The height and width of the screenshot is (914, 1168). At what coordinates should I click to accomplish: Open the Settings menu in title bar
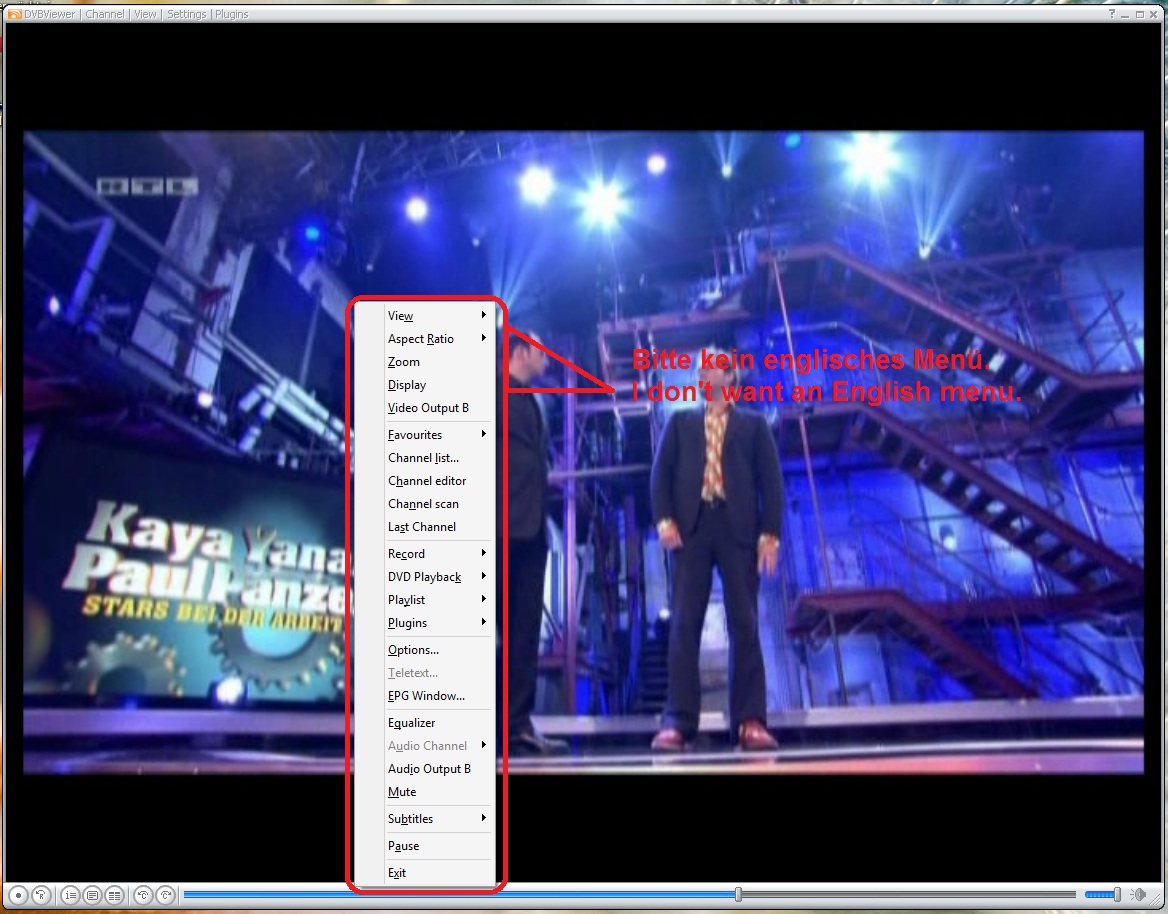coord(187,14)
